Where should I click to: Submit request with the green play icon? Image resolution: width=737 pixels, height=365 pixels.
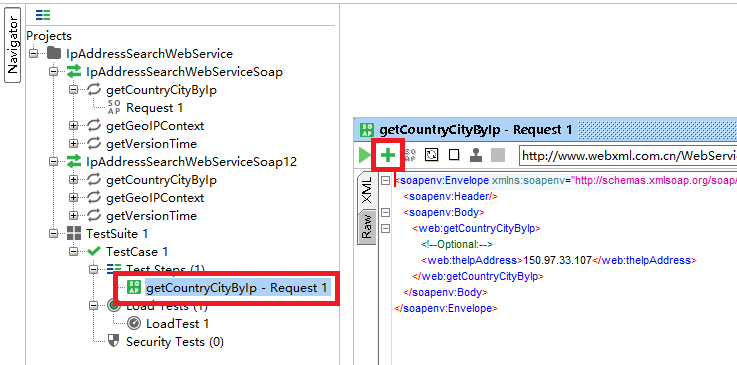coord(364,155)
